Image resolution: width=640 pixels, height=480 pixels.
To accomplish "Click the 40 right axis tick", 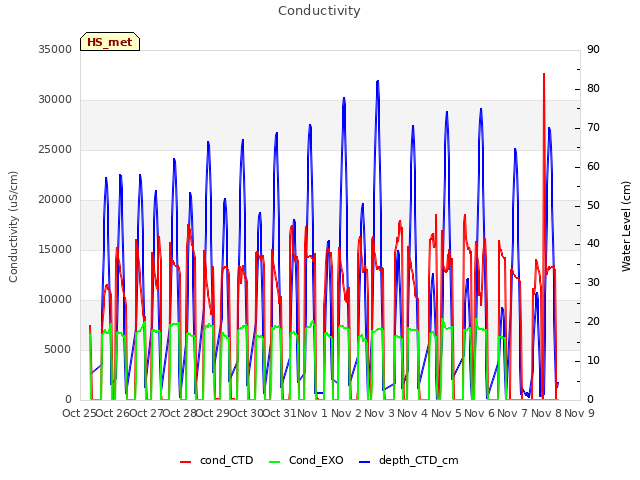I will pos(593,244).
